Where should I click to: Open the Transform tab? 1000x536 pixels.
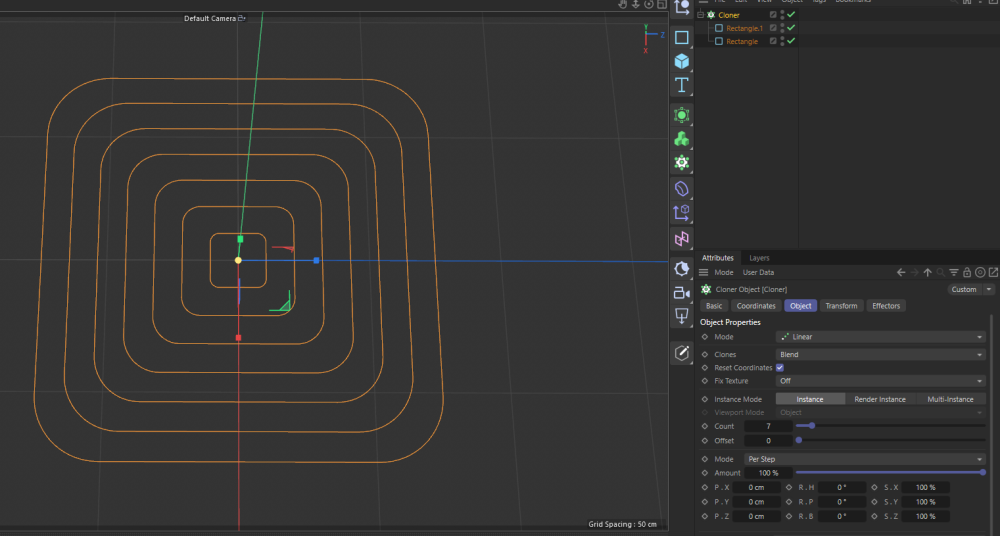[841, 306]
